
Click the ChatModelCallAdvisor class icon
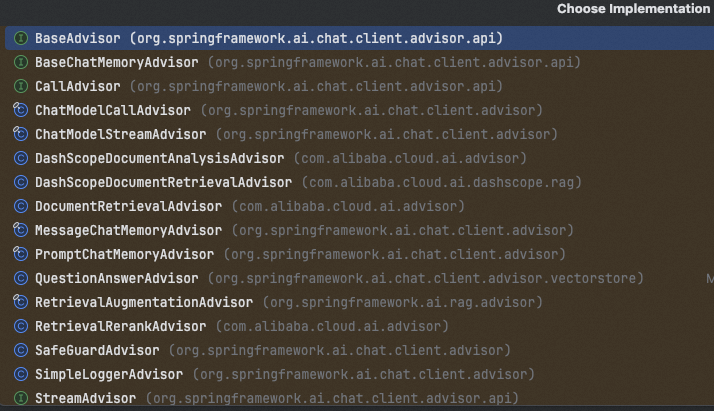coord(20,110)
